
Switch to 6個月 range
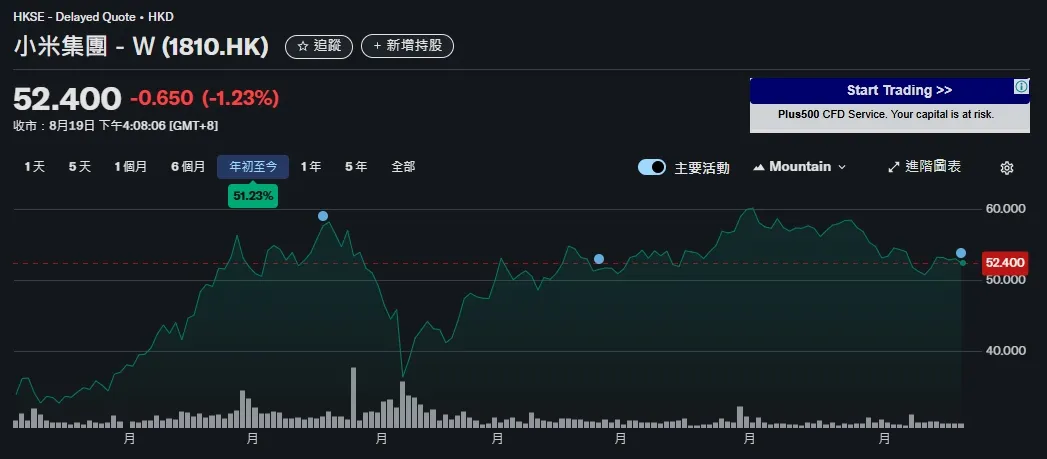pos(188,167)
